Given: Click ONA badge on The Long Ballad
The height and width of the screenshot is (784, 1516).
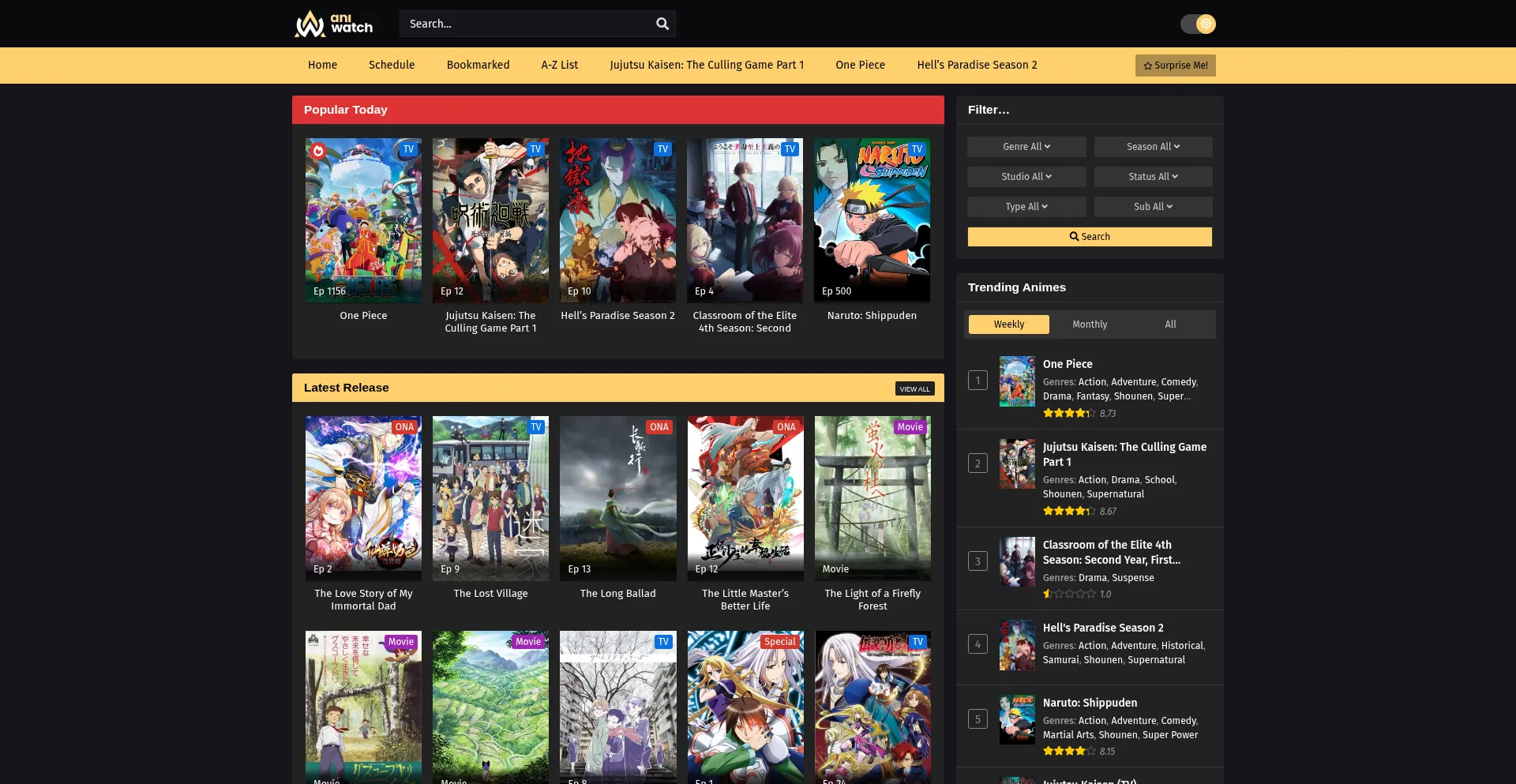Looking at the screenshot, I should 659,427.
